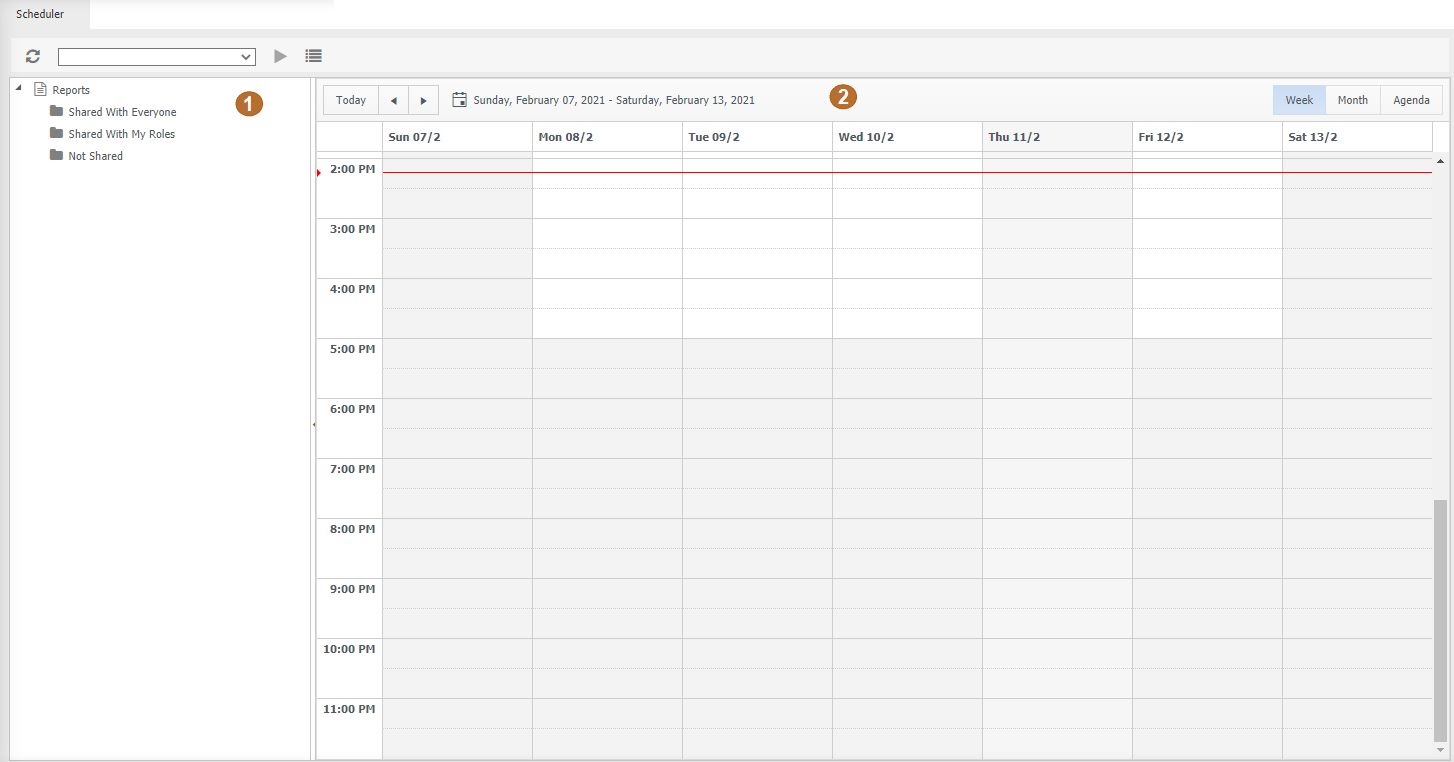The image size is (1454, 762).
Task: Click the refresh icon in toolbar
Action: [33, 57]
